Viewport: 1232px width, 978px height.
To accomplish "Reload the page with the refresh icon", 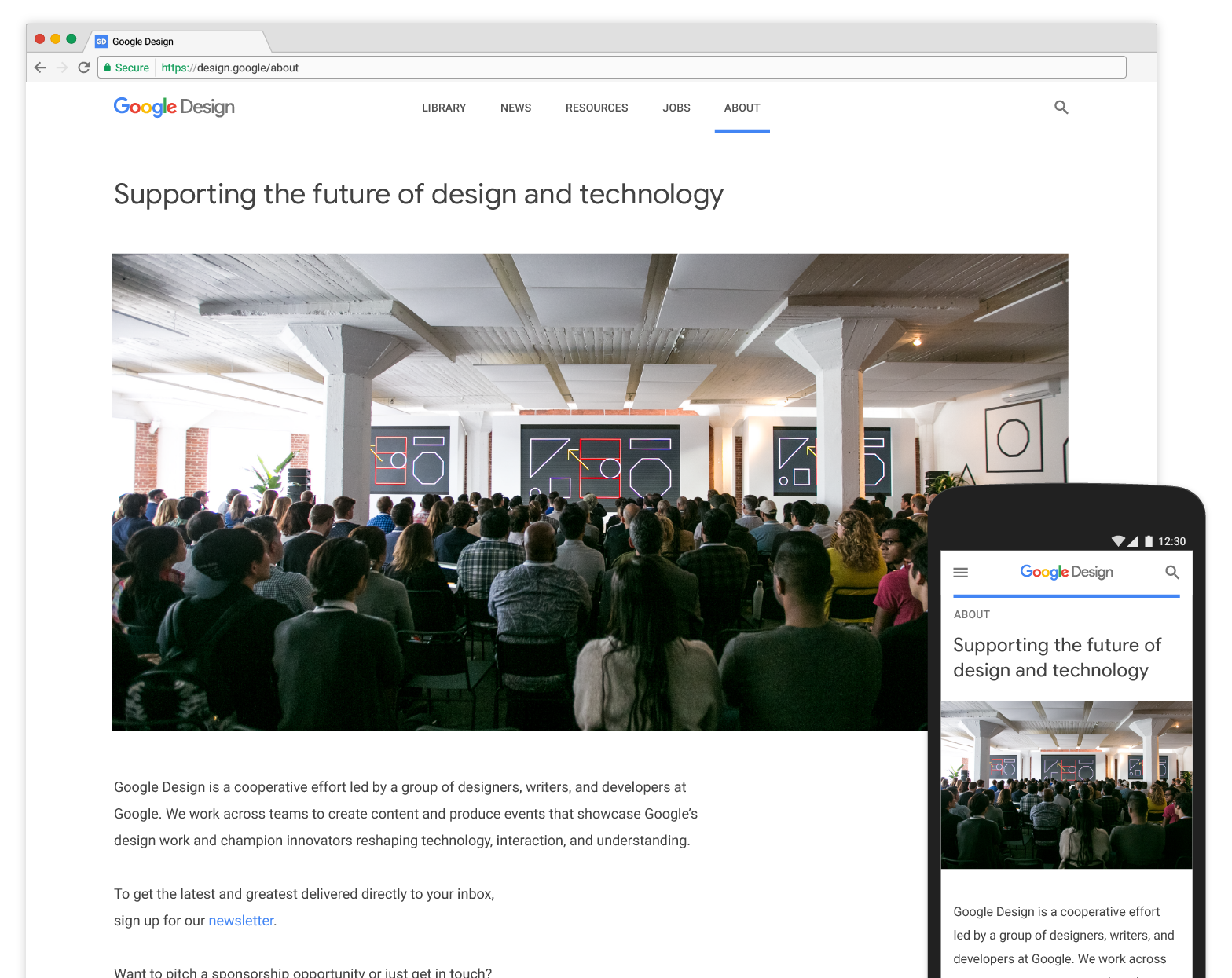I will pyautogui.click(x=84, y=68).
